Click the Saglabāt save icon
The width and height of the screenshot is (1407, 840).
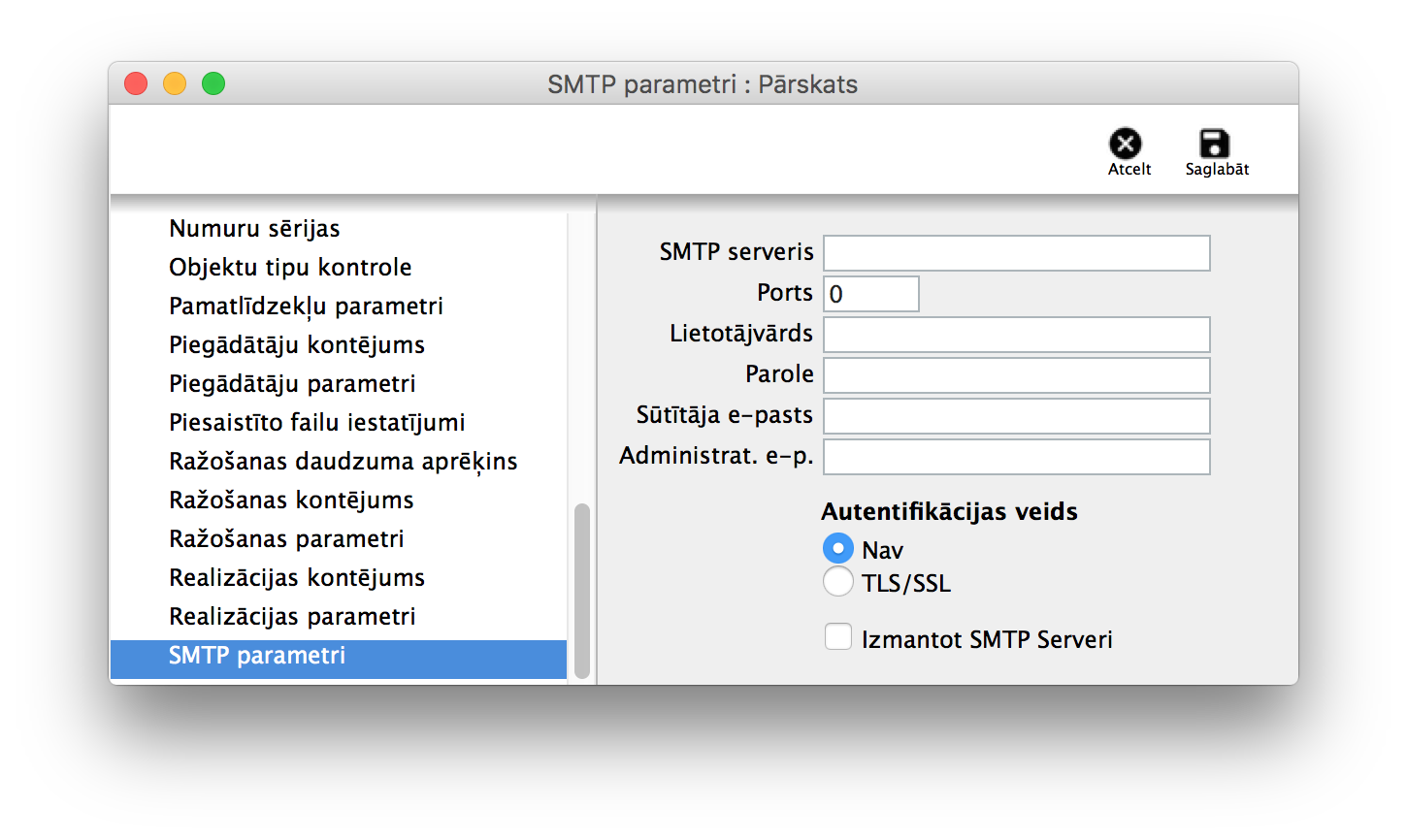tap(1215, 145)
